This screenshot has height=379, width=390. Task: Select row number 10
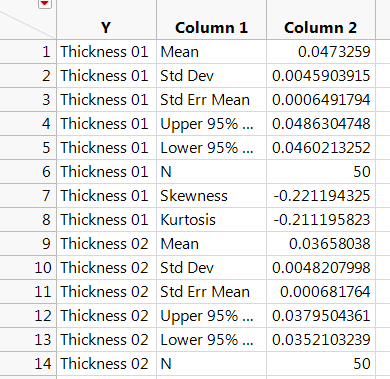[28, 268]
